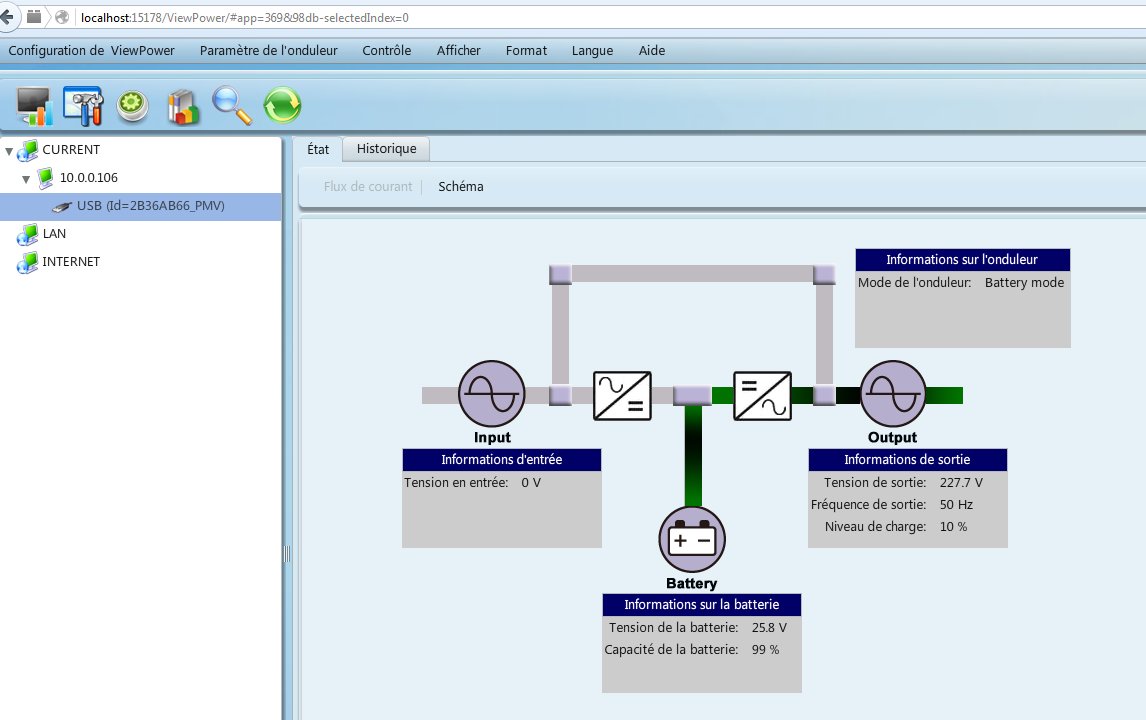Open the Paramètre de l'onduleur menu
The width and height of the screenshot is (1146, 720).
pyautogui.click(x=268, y=50)
